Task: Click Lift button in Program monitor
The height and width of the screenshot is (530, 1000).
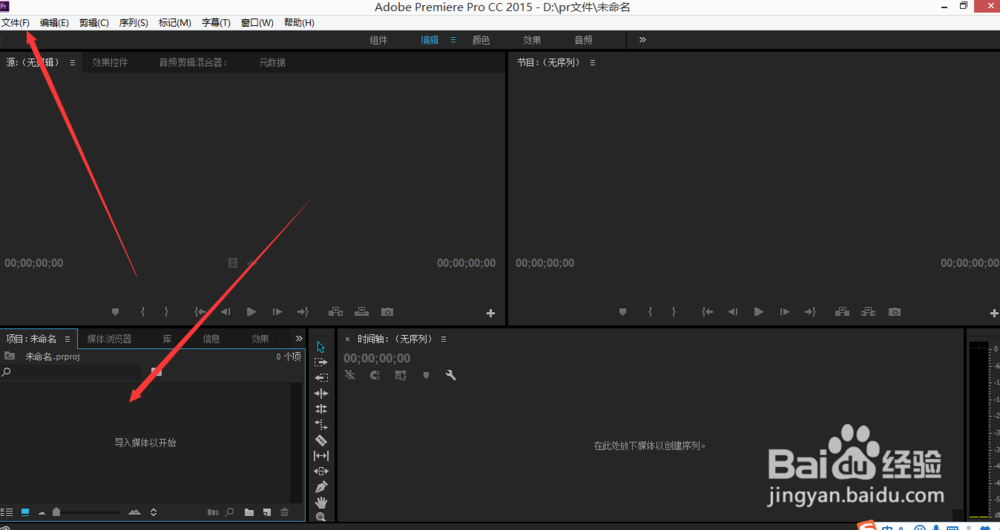Action: [842, 312]
